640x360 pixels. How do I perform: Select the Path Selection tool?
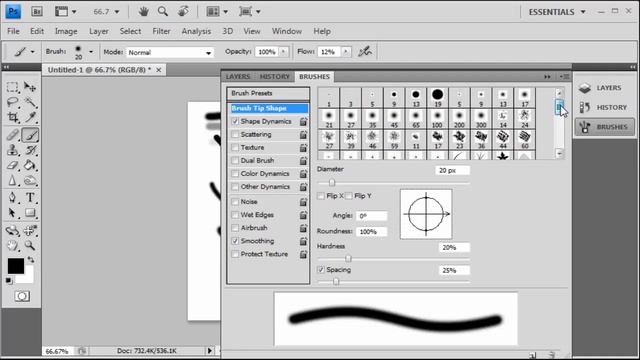(x=12, y=213)
